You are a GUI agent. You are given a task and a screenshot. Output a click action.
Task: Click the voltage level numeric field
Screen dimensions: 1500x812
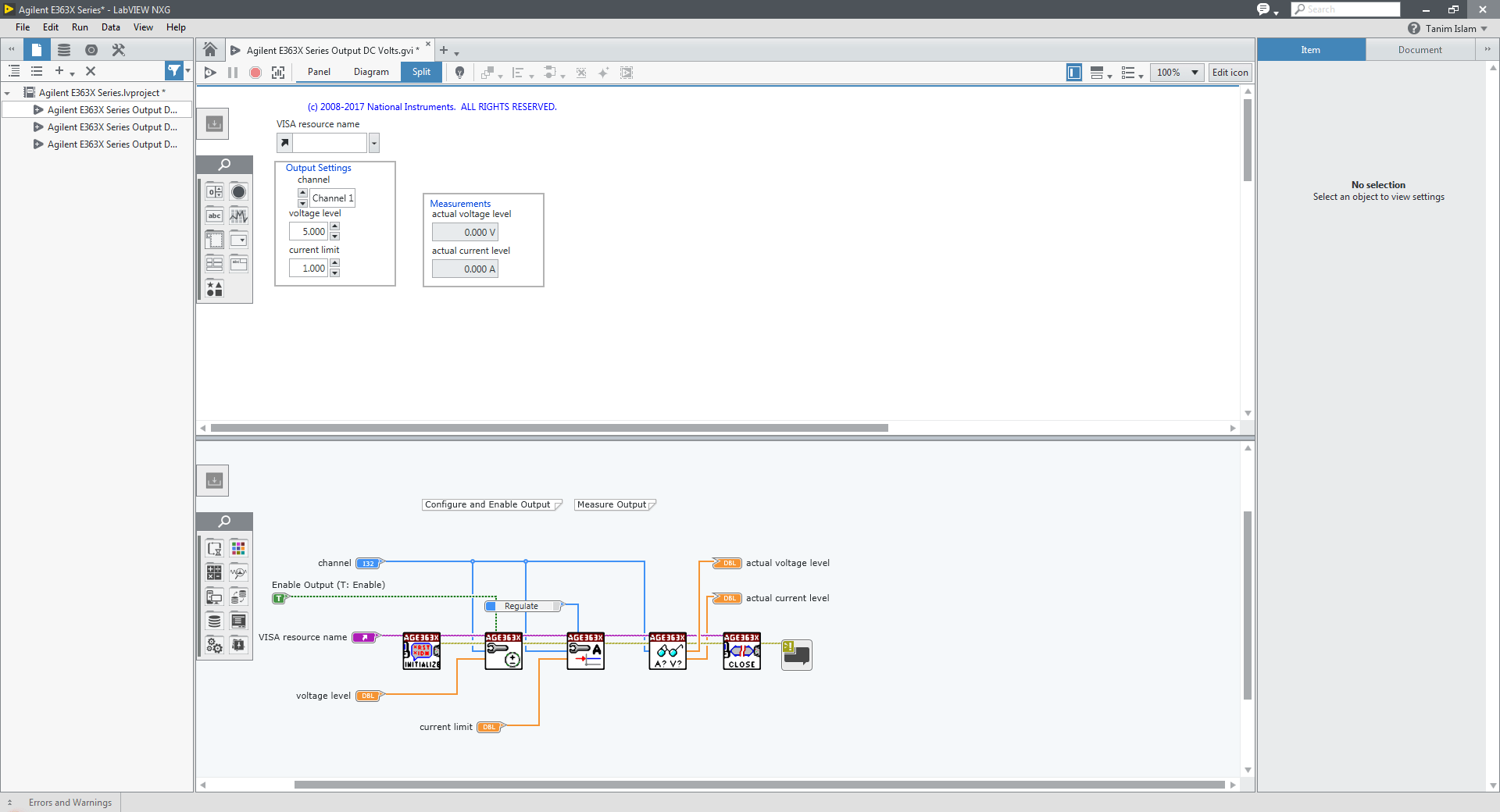[x=309, y=232]
